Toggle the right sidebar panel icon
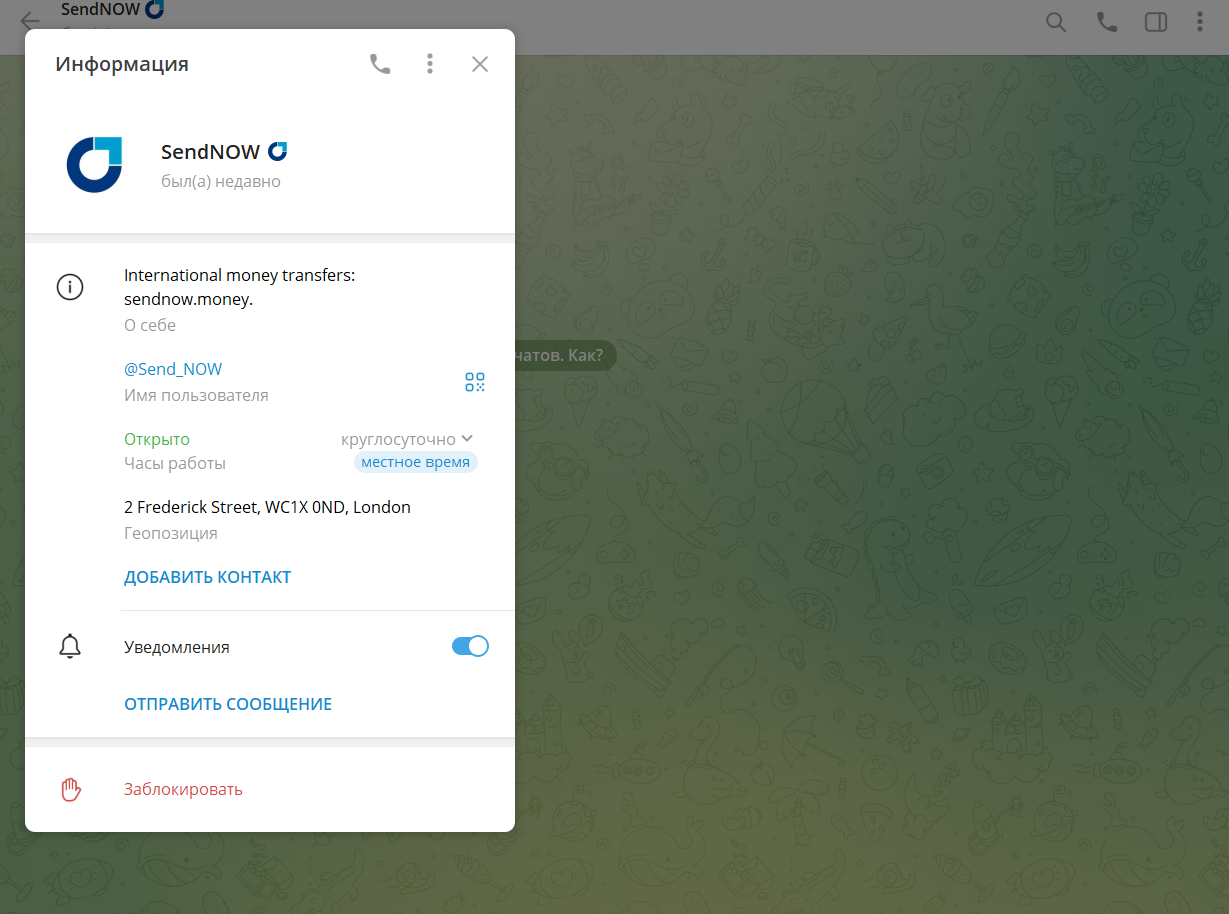This screenshot has width=1229, height=914. pos(1156,21)
